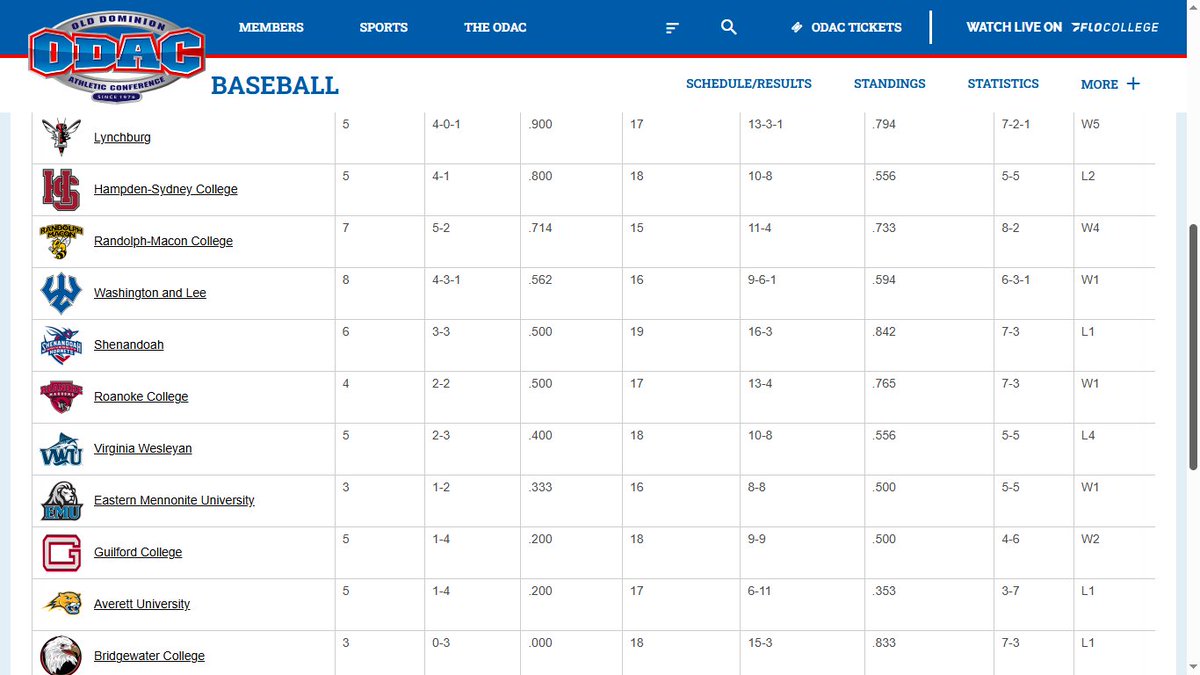
Task: Select Randolph-Macon's 11-4 overall record
Action: (x=761, y=228)
